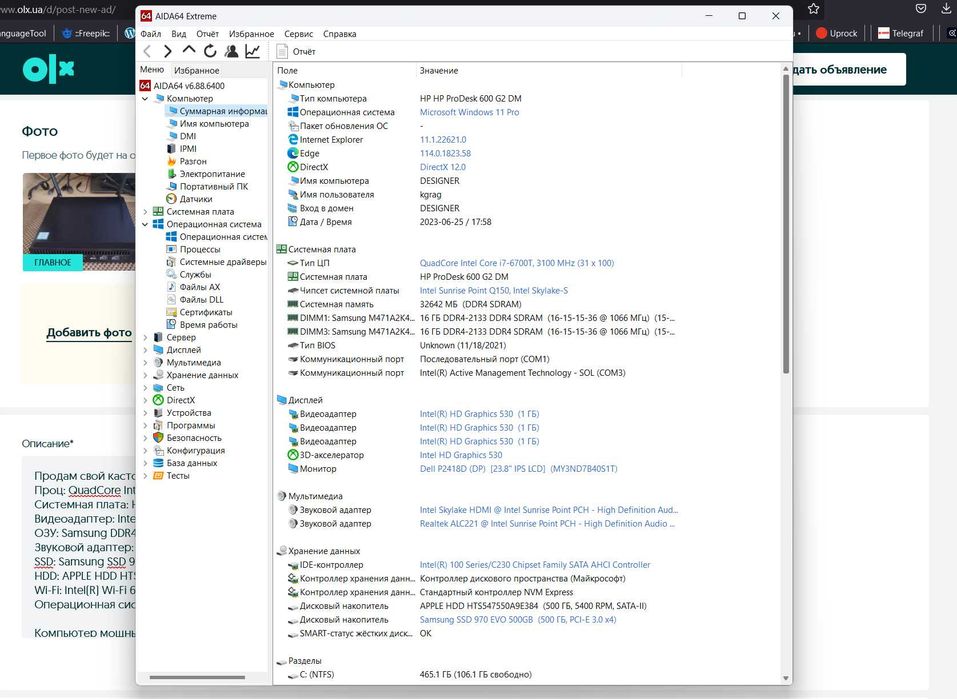This screenshot has width=957, height=699.
Task: Expand the Сеть tree node
Action: pyautogui.click(x=145, y=388)
